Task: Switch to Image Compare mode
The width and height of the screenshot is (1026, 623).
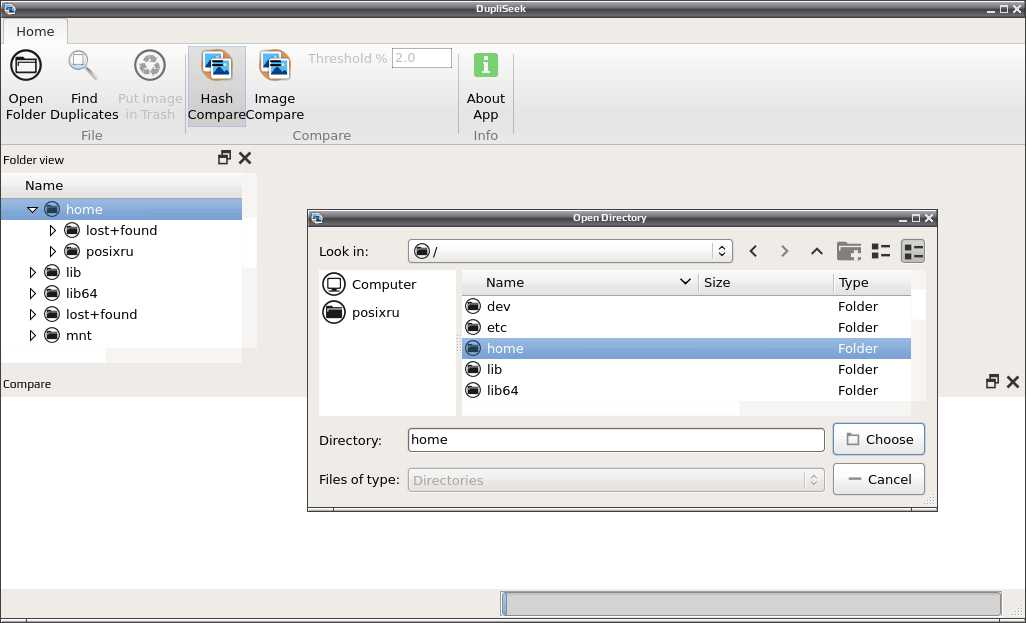Action: tap(275, 85)
